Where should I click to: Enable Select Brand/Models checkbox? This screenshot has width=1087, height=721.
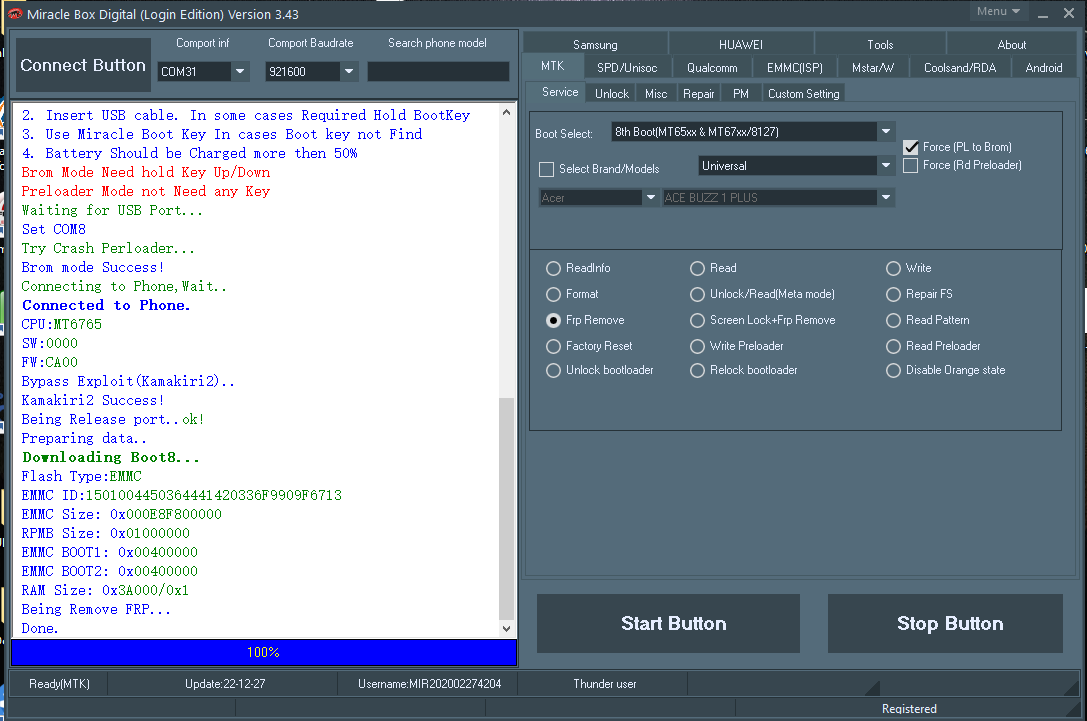[x=546, y=169]
